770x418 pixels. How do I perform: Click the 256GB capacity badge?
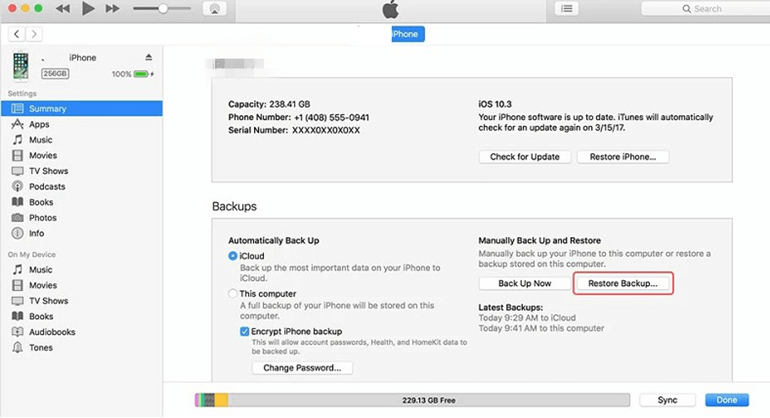pos(55,74)
